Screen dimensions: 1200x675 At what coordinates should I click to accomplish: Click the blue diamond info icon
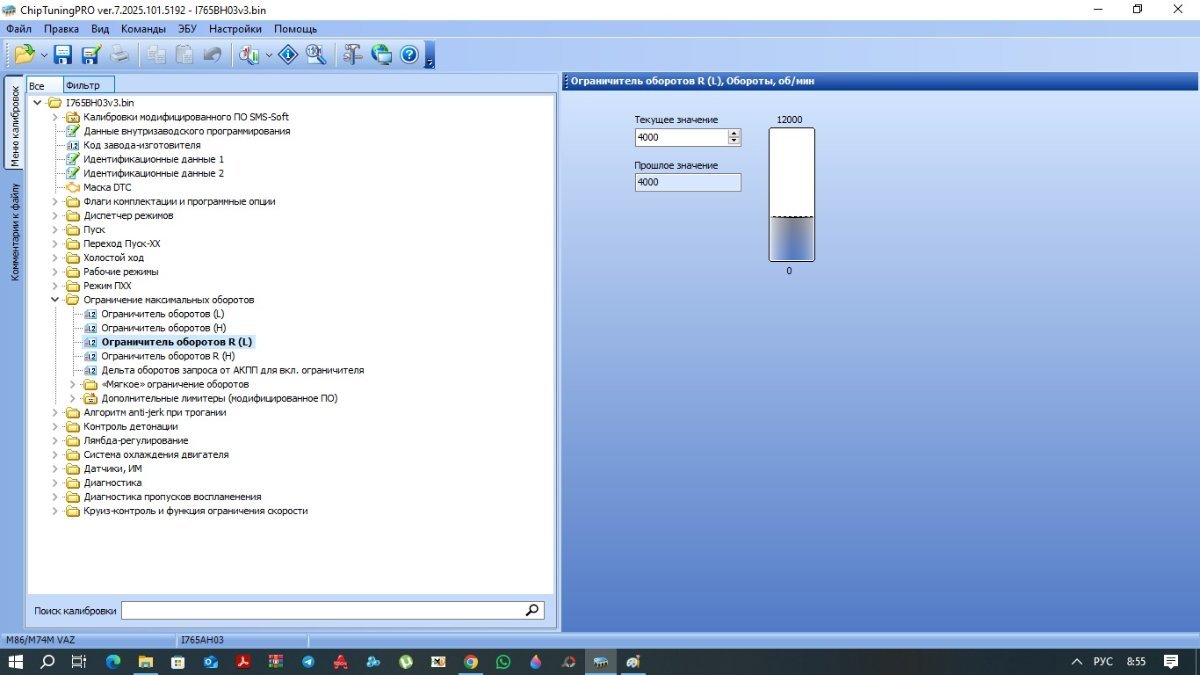tap(288, 54)
